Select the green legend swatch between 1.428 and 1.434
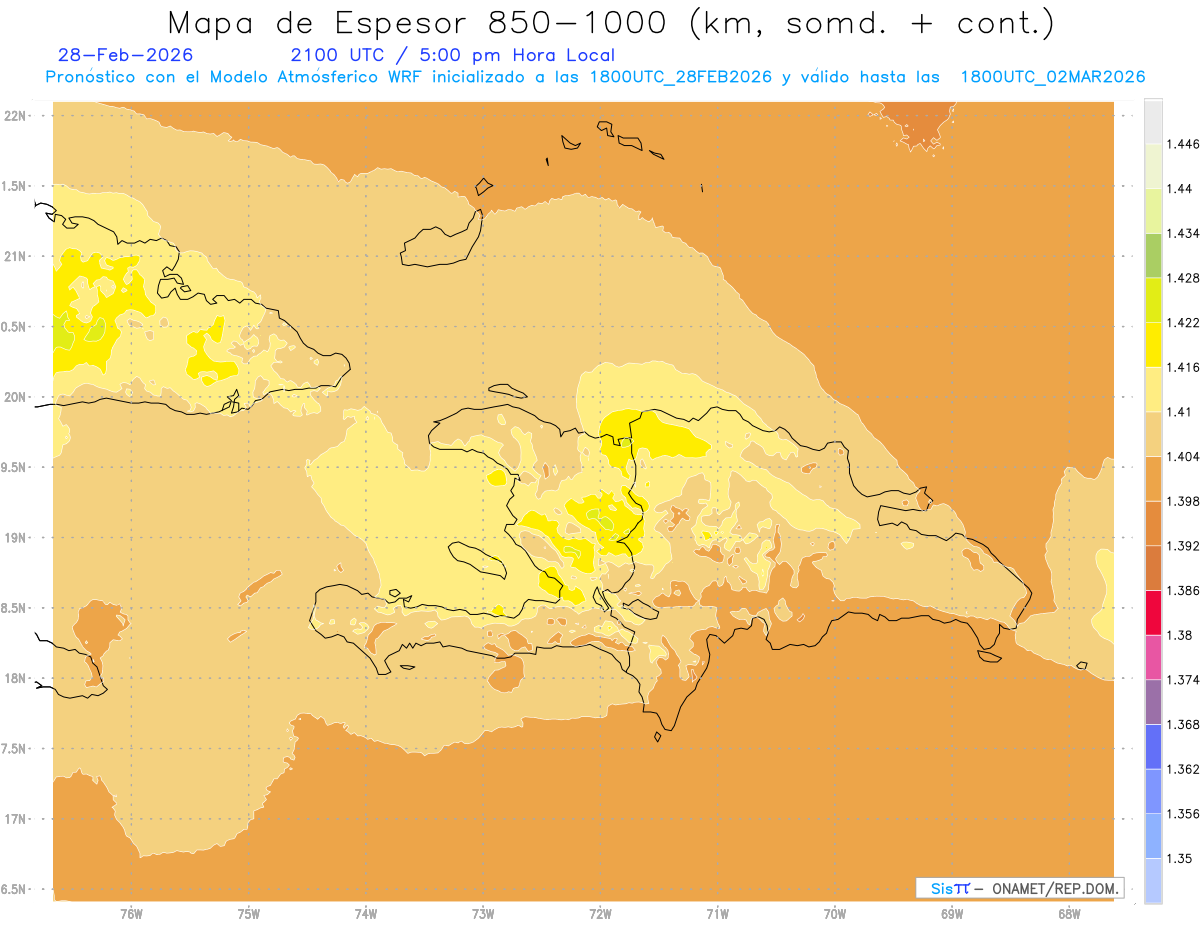The image size is (1200, 927). [x=1153, y=255]
